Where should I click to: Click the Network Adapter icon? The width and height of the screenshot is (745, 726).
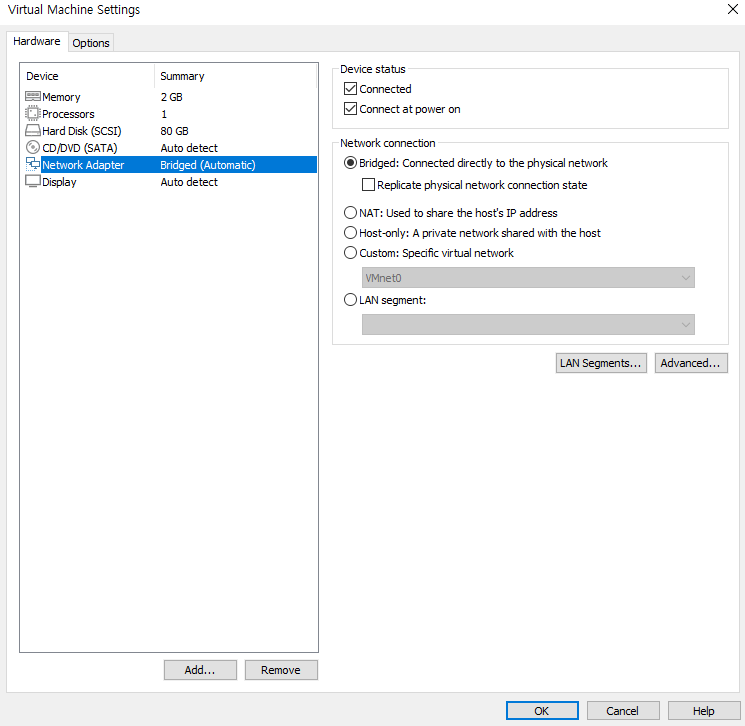33,164
